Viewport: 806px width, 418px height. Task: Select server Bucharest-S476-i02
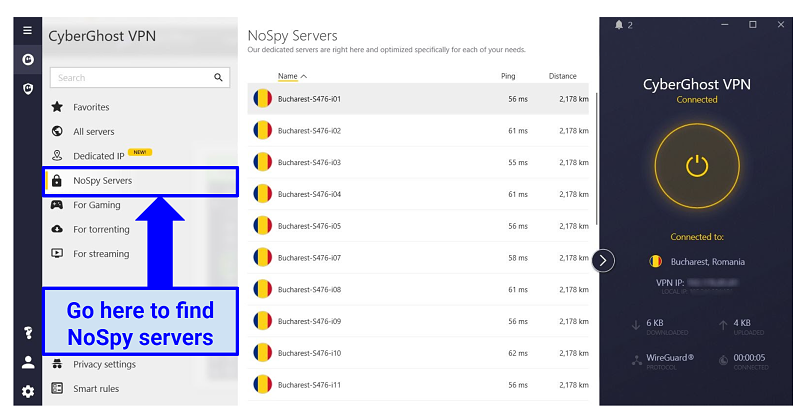418,131
